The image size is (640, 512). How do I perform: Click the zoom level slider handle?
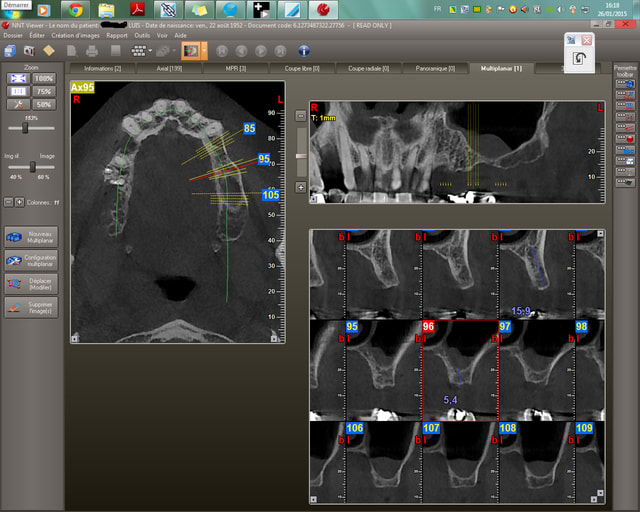tap(24, 128)
